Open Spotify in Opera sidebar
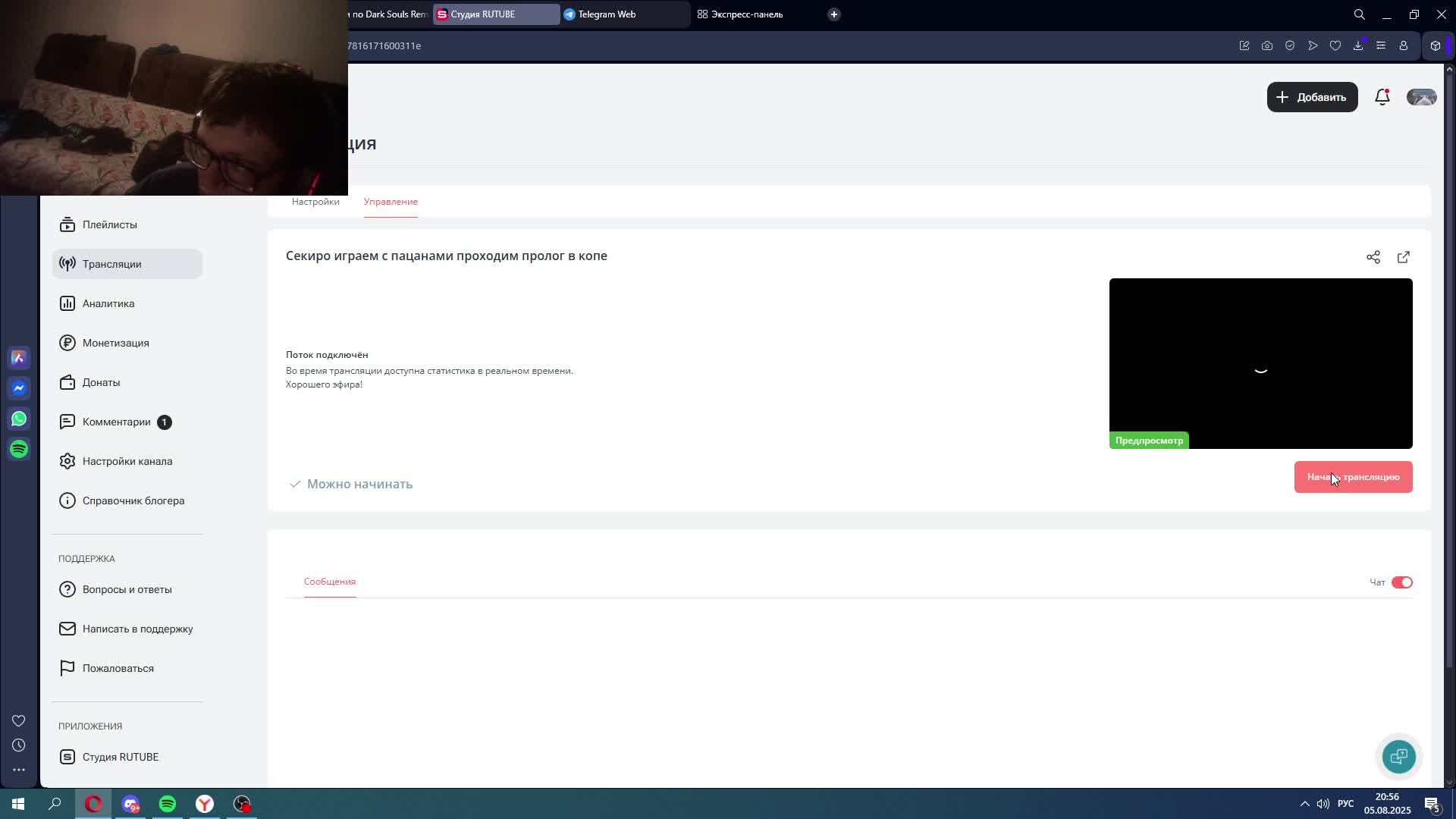 tap(19, 449)
